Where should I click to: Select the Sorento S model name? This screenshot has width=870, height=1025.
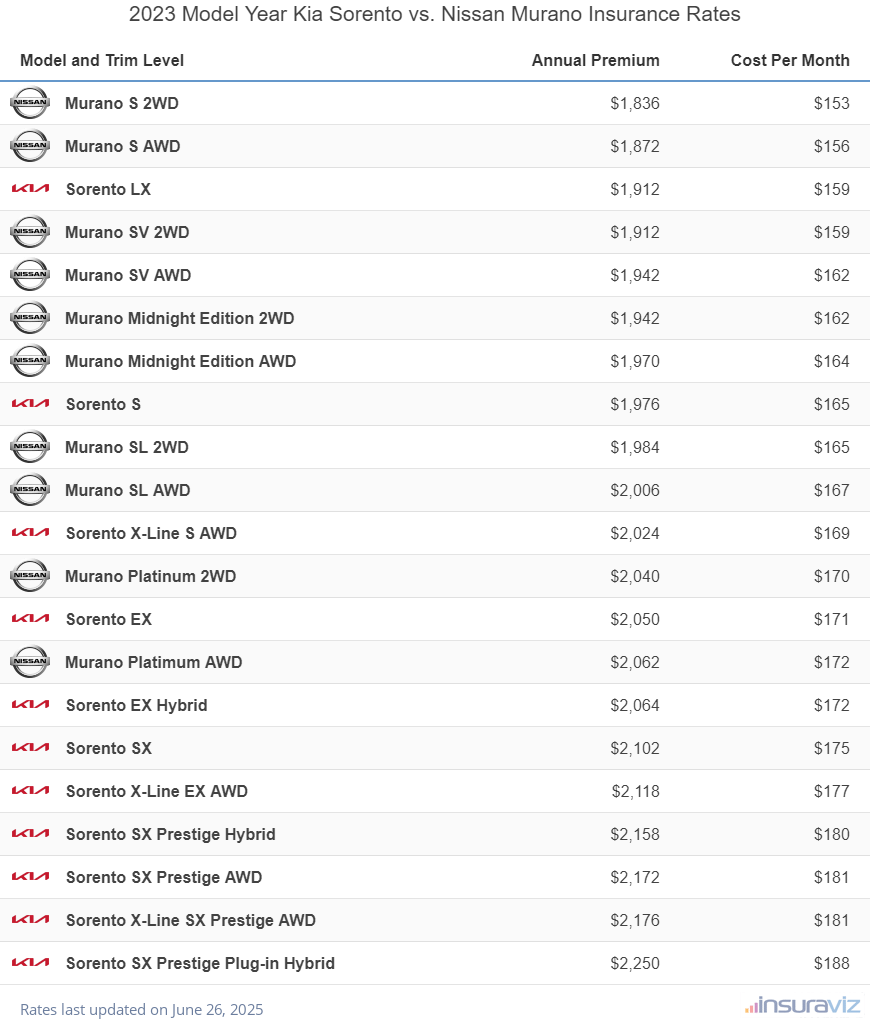click(x=103, y=405)
